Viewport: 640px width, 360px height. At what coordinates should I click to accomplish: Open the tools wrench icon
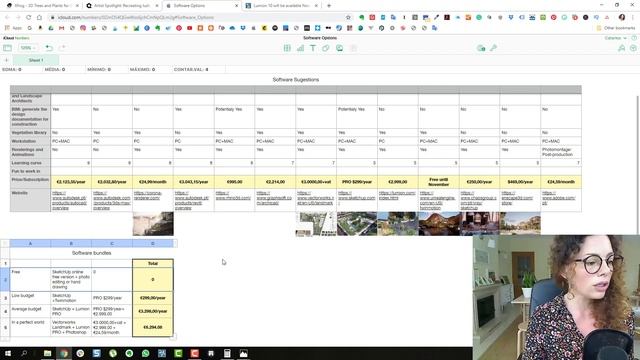[493, 48]
